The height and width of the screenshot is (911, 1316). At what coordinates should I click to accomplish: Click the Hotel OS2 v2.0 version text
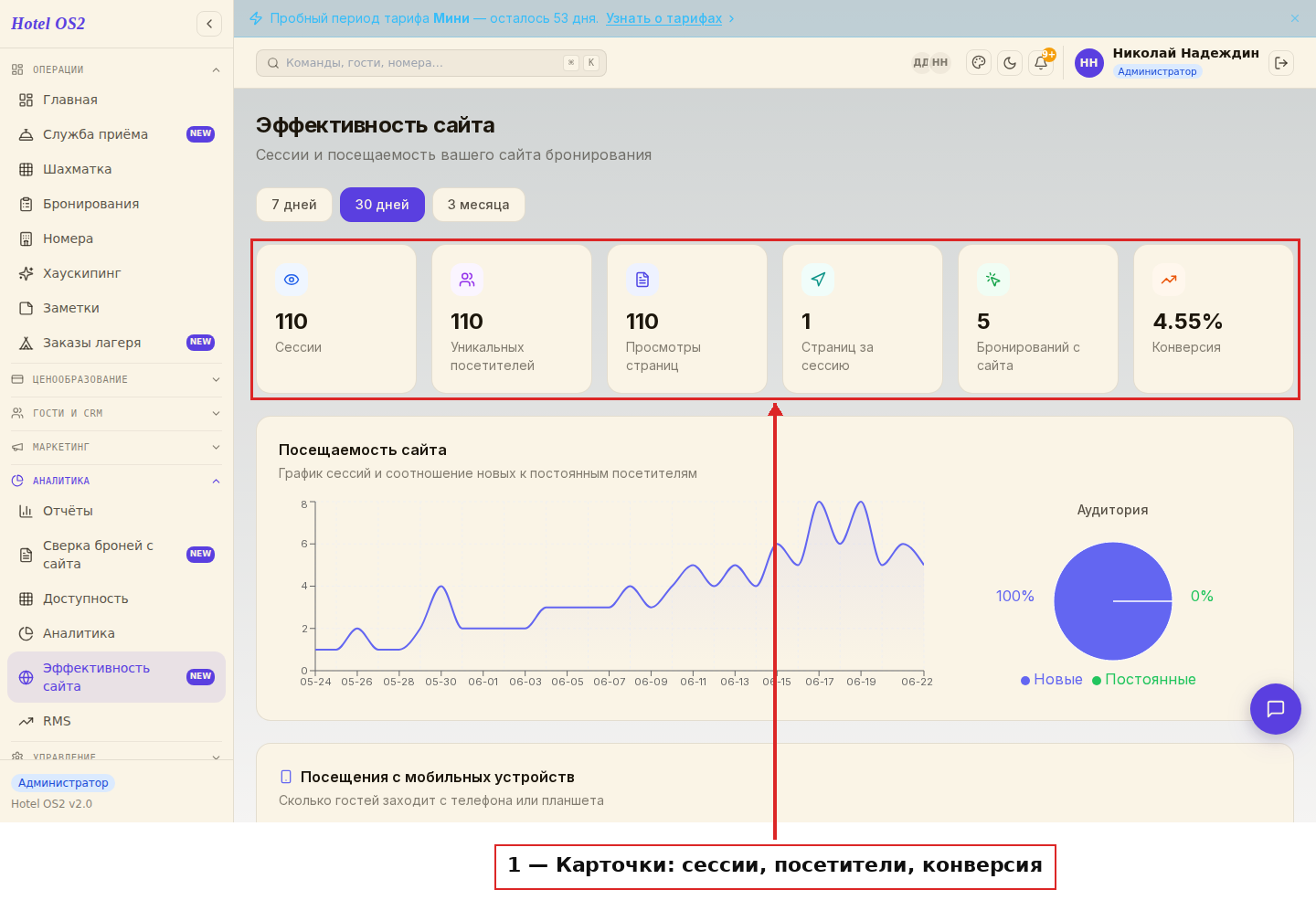click(51, 804)
